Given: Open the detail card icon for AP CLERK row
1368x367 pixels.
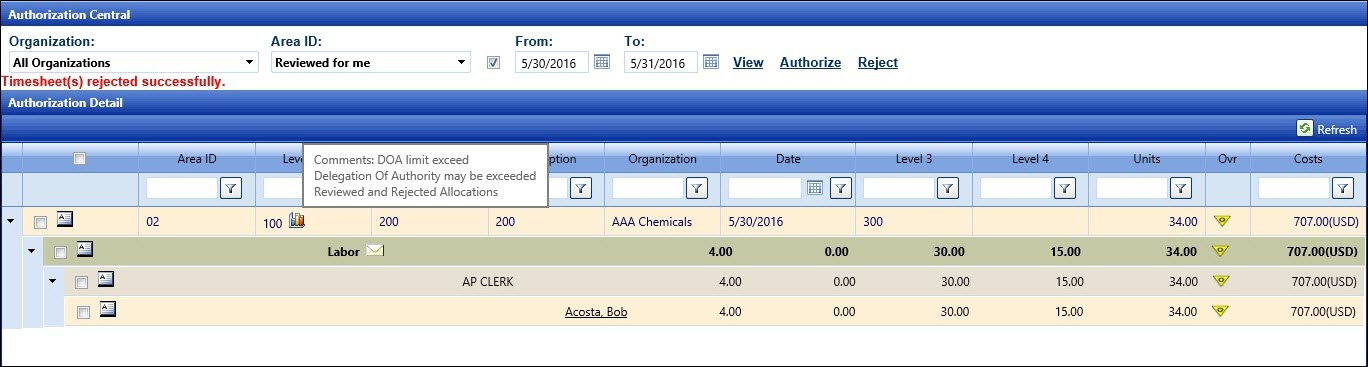Looking at the screenshot, I should pos(105,279).
